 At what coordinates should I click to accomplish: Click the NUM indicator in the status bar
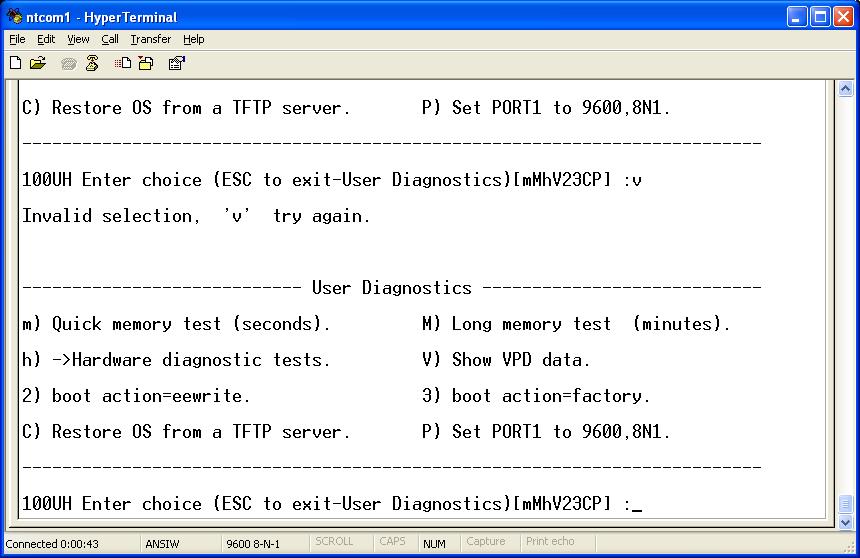pyautogui.click(x=434, y=543)
